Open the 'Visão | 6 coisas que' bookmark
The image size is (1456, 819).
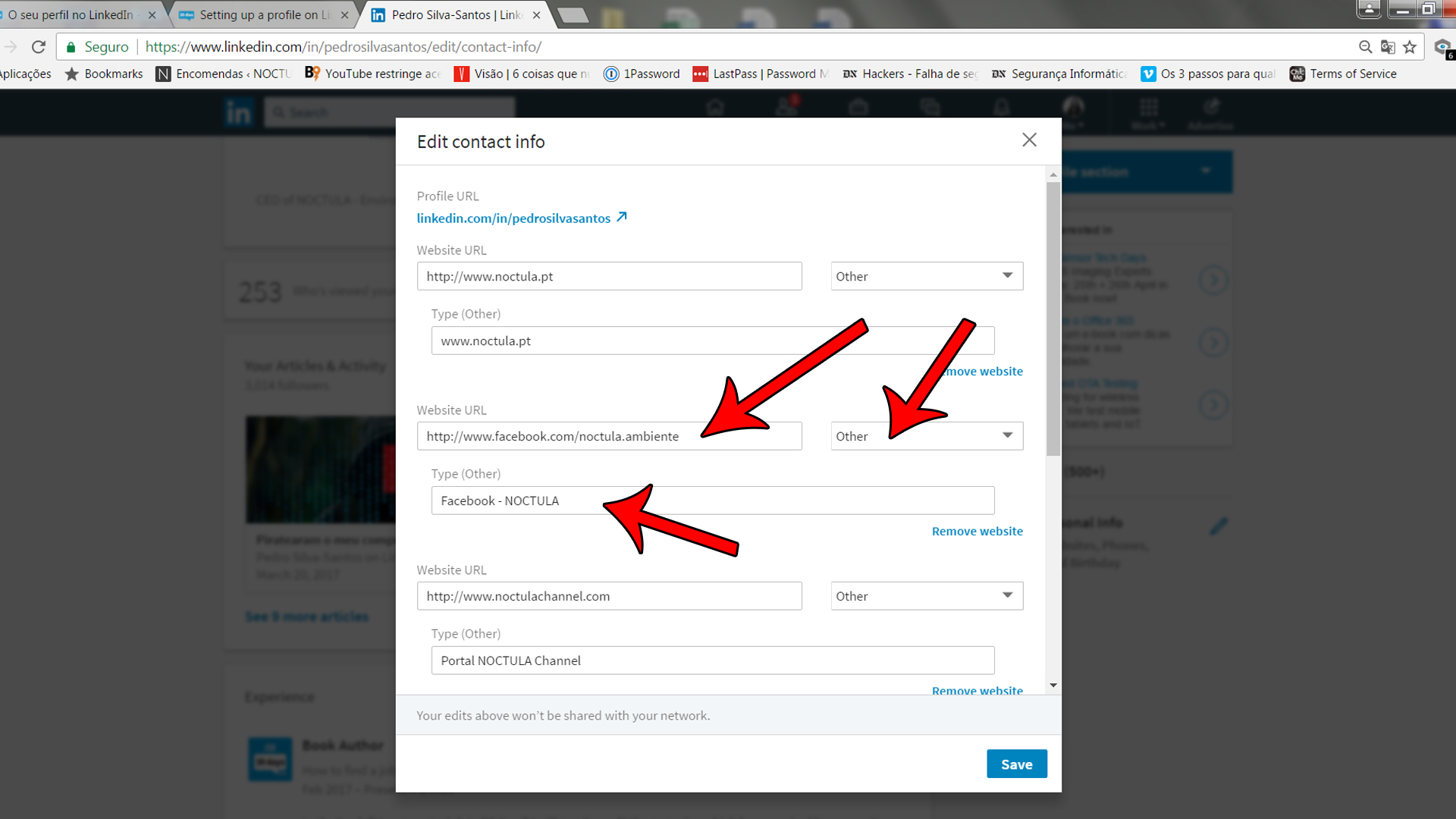tap(522, 74)
